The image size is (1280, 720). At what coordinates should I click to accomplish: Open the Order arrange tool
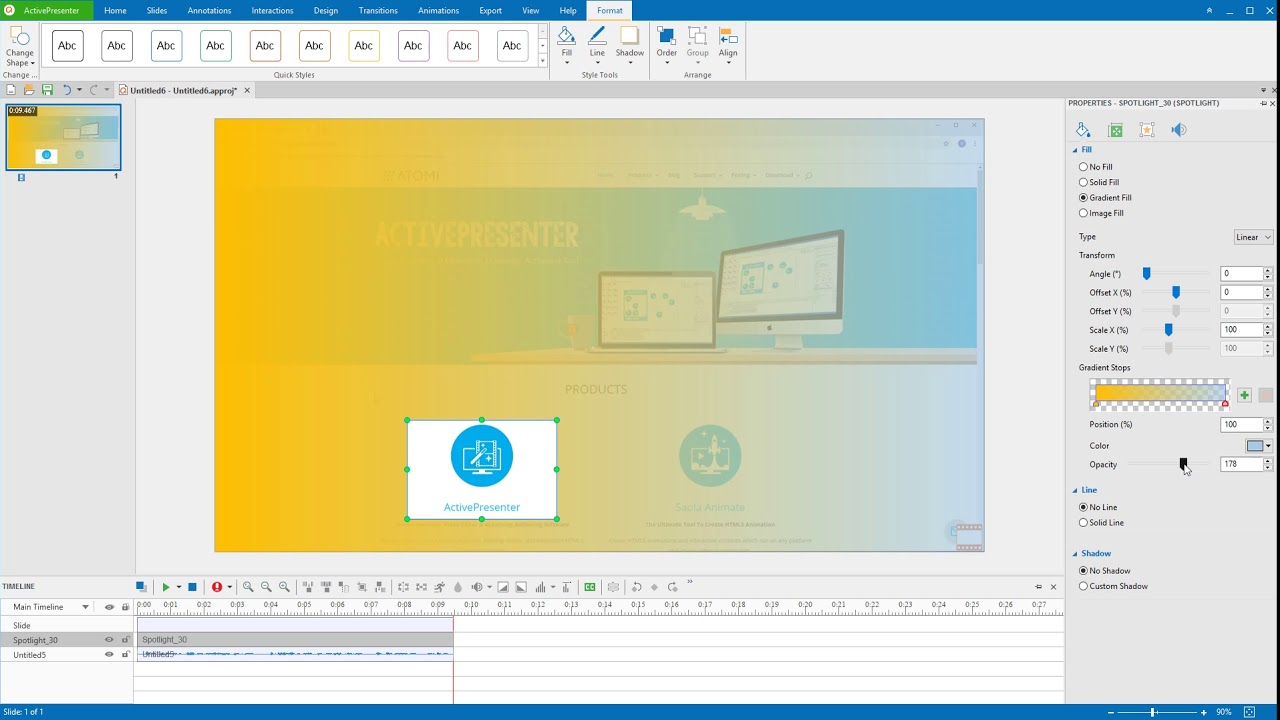coord(666,46)
